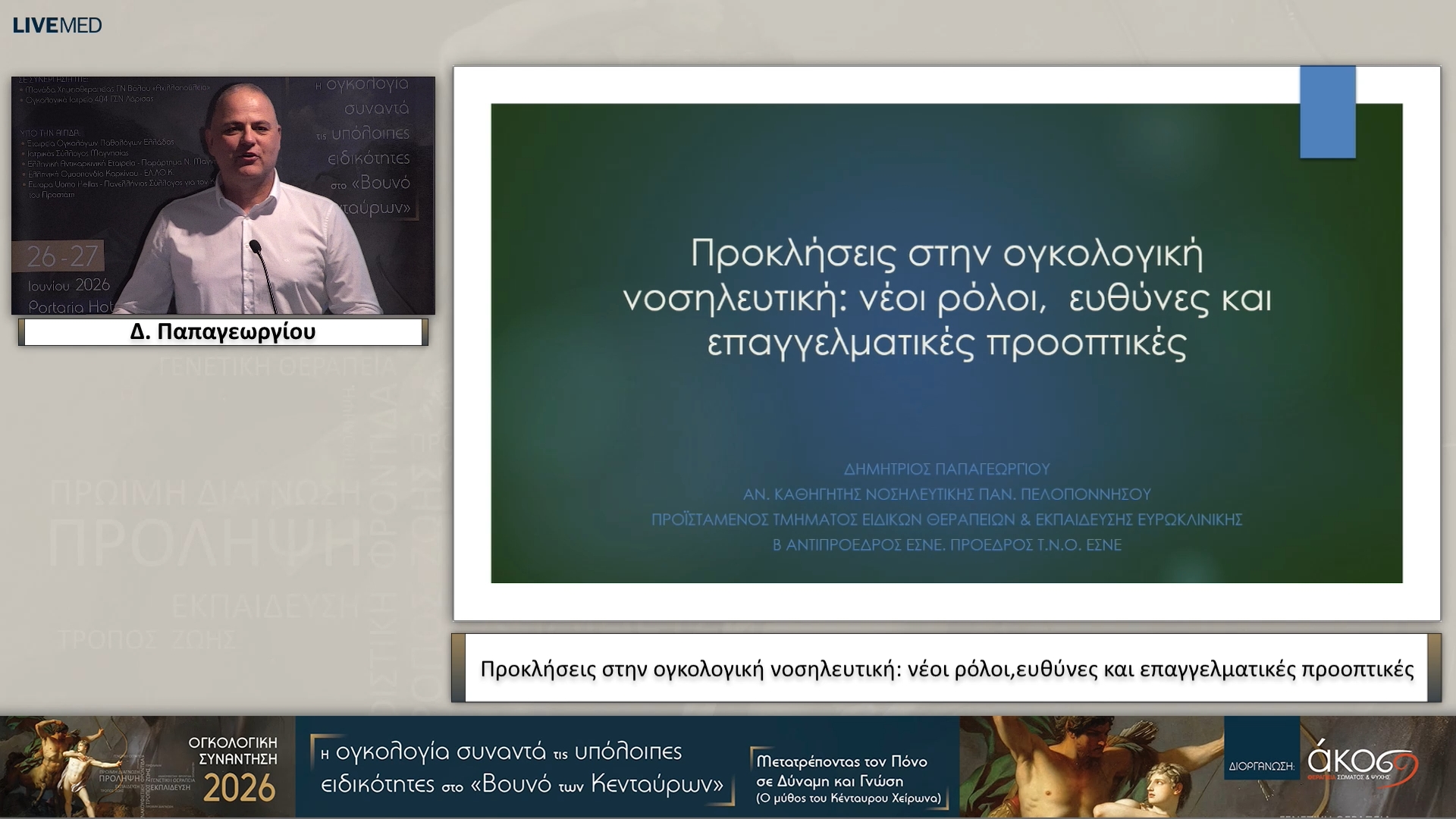Click the blue rectangle on slide corner
1456x819 pixels.
tap(1328, 112)
